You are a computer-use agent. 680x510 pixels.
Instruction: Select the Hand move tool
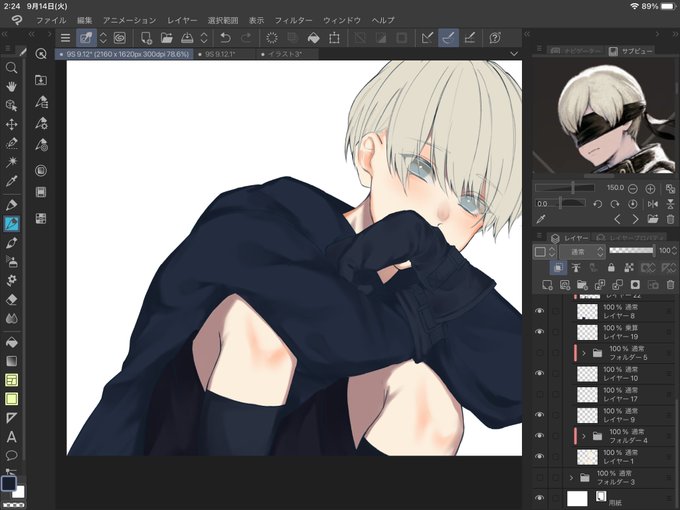[11, 87]
